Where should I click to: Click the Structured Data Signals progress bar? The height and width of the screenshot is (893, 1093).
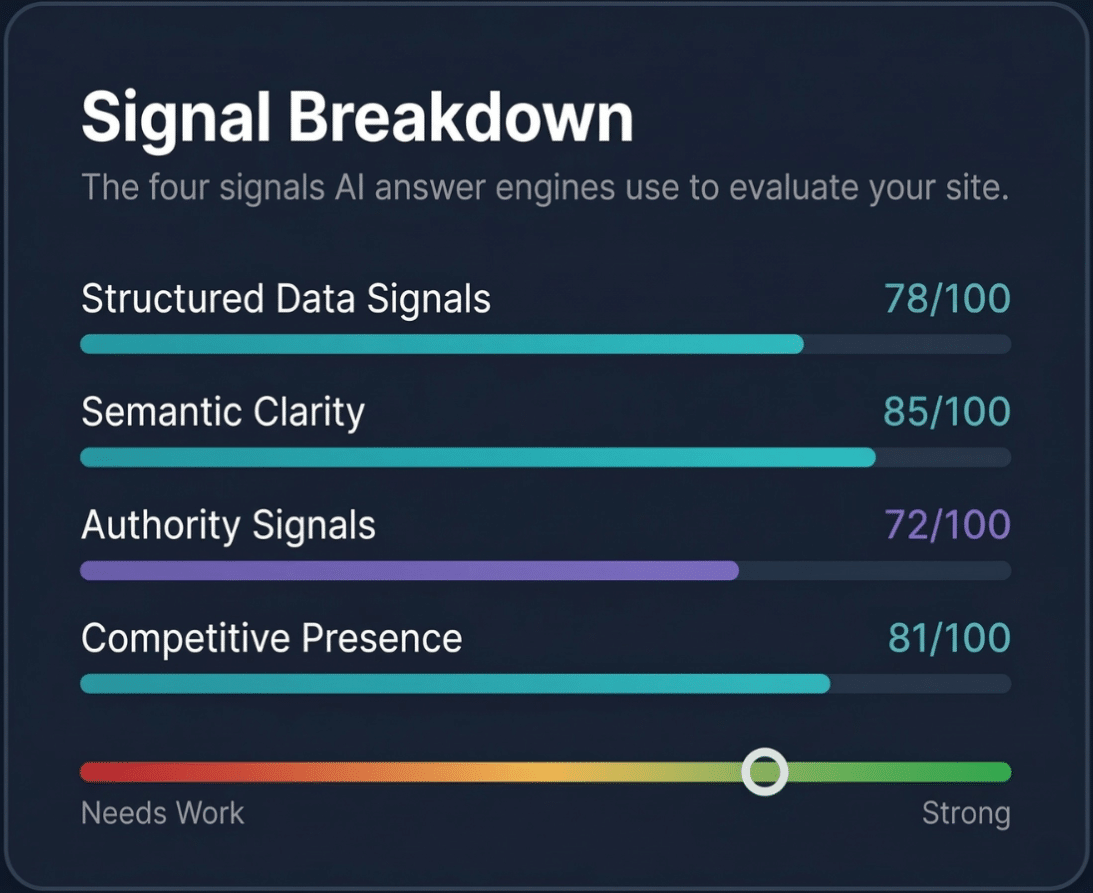click(440, 345)
